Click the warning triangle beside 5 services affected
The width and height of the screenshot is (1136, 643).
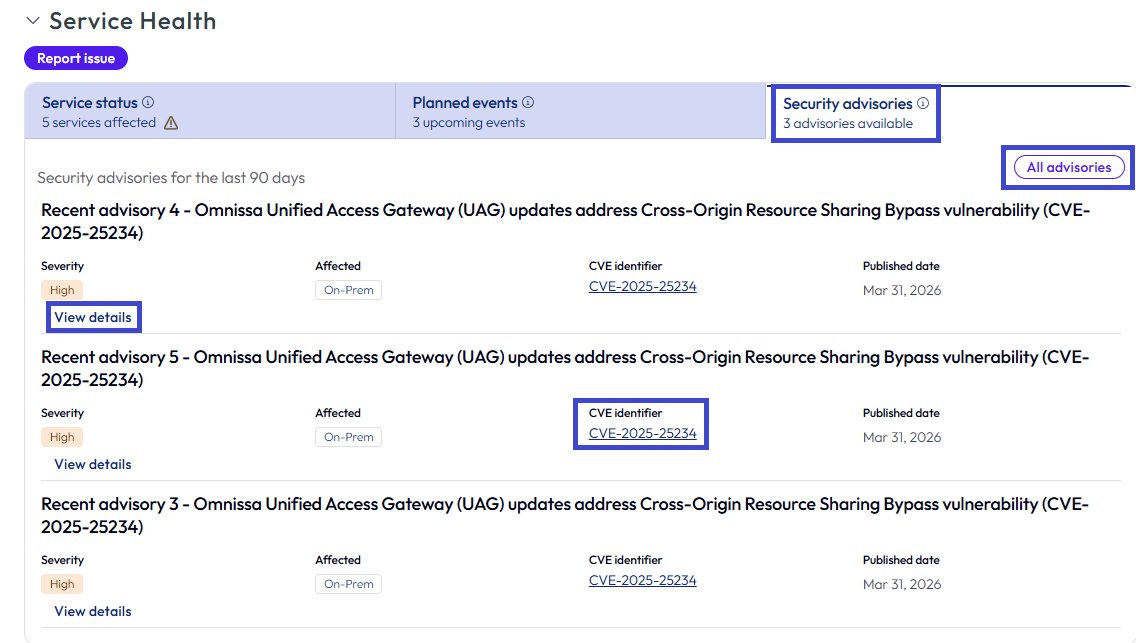coord(171,123)
